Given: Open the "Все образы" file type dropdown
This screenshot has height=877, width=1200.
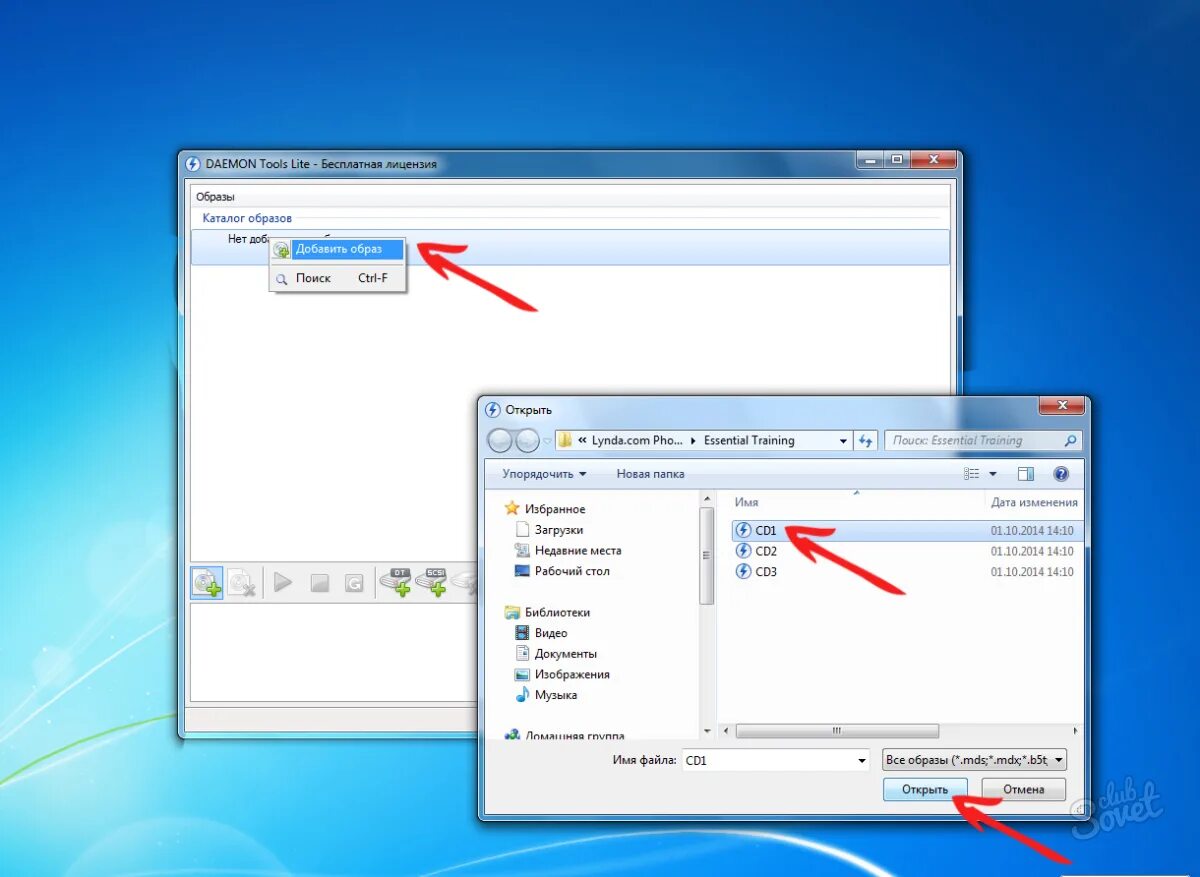Looking at the screenshot, I should [975, 761].
